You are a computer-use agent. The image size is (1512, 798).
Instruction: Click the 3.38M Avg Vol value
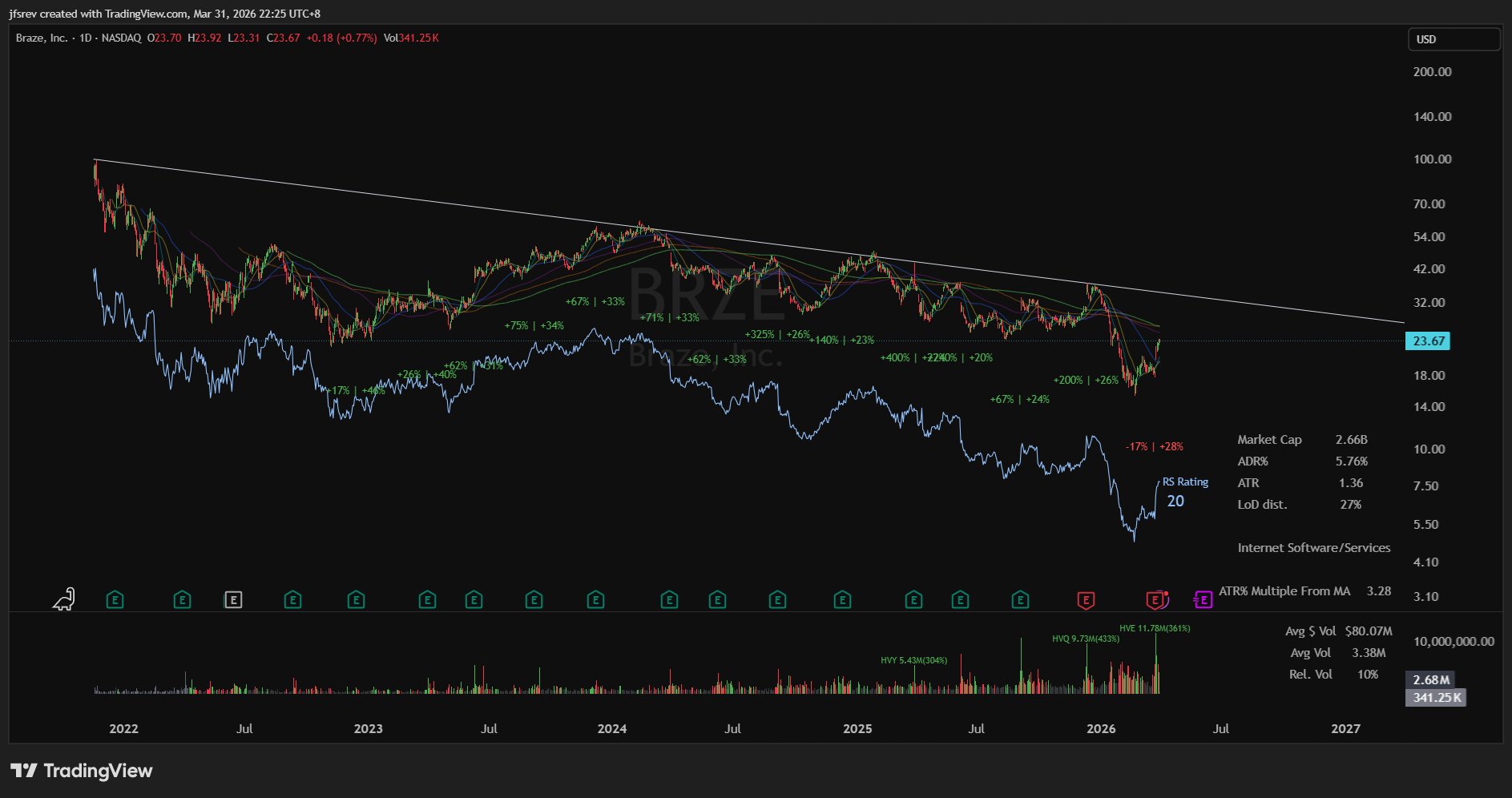click(1369, 653)
